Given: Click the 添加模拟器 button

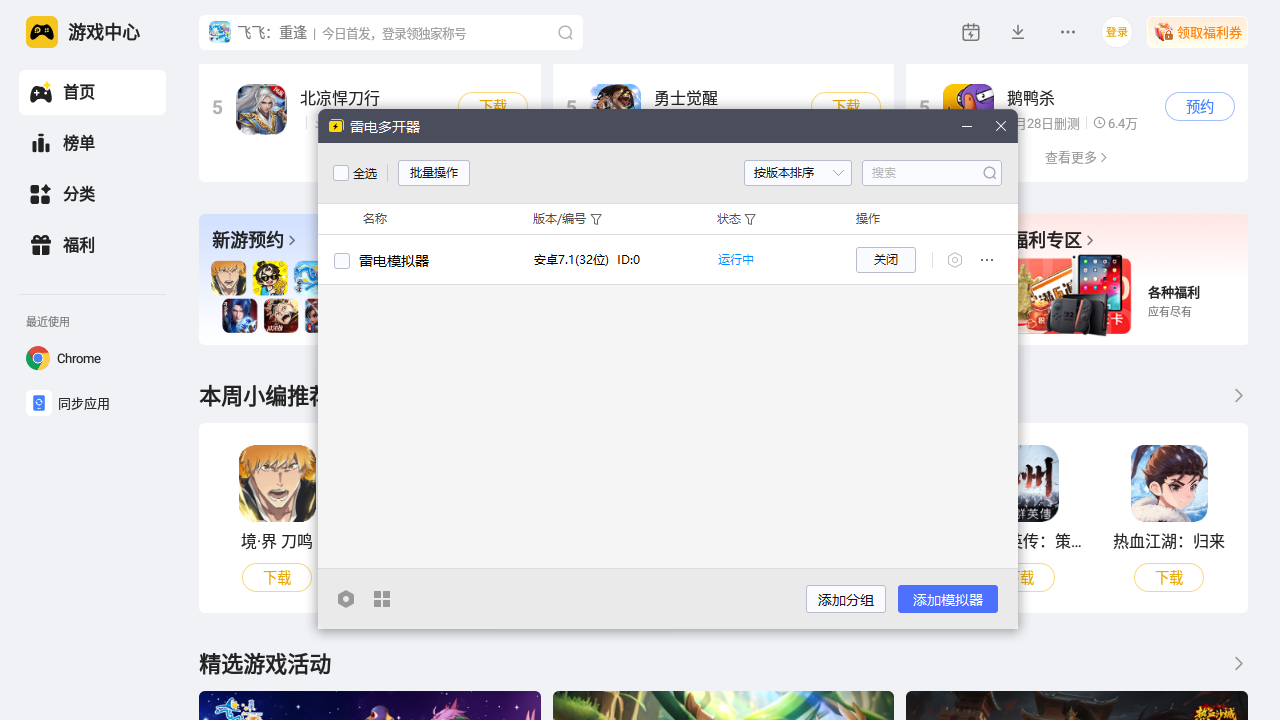Looking at the screenshot, I should 947,598.
